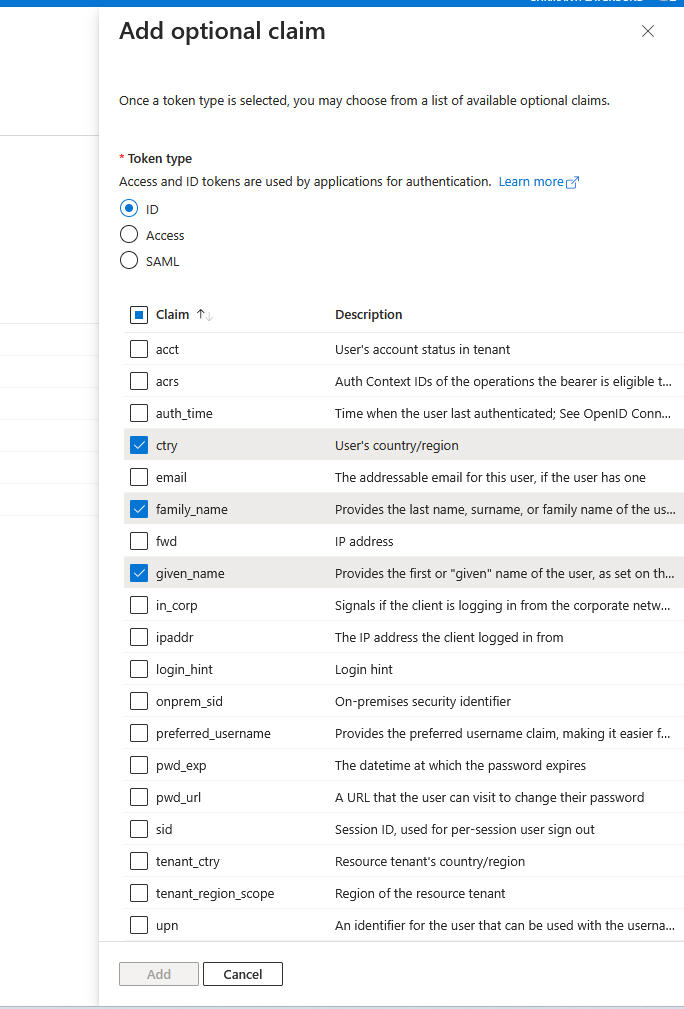Select the Access token type

tap(129, 235)
